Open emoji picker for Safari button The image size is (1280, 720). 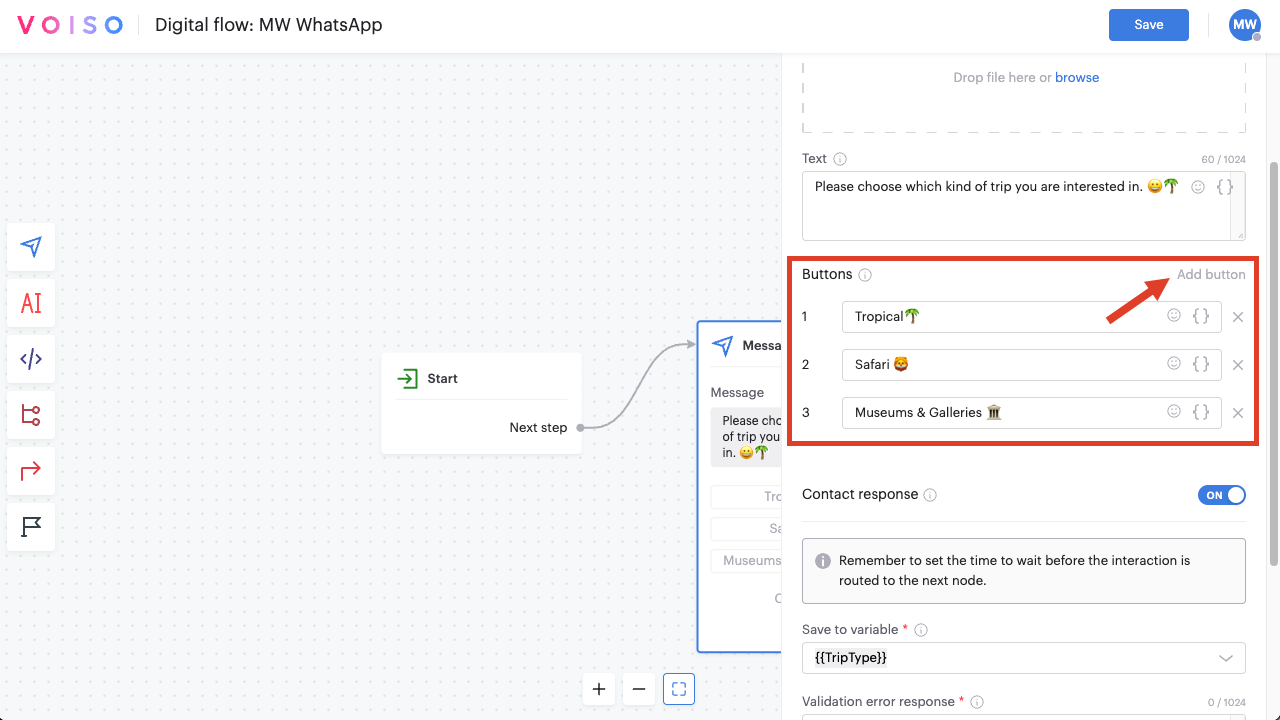coord(1174,363)
